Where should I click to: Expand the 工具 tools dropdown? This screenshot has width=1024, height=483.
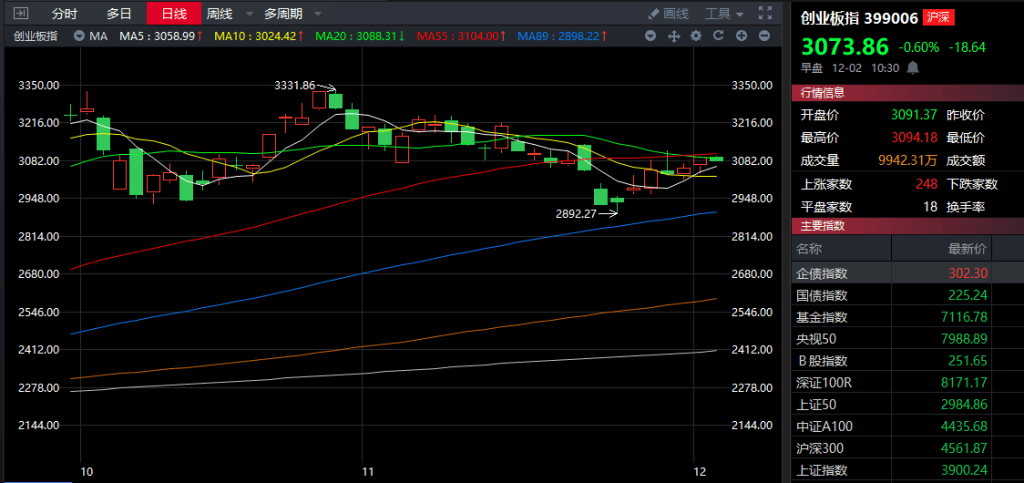[x=724, y=14]
